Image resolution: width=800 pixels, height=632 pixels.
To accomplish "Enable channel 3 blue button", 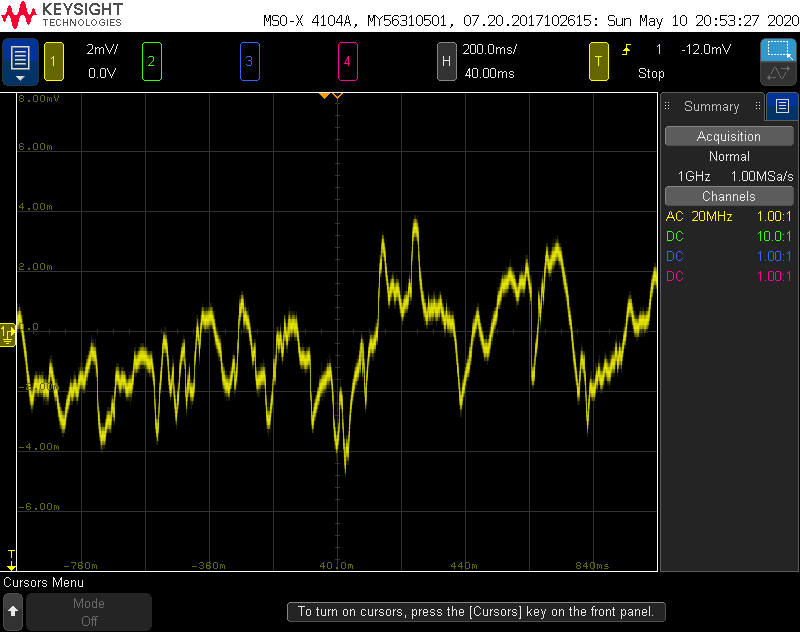I will tap(249, 62).
